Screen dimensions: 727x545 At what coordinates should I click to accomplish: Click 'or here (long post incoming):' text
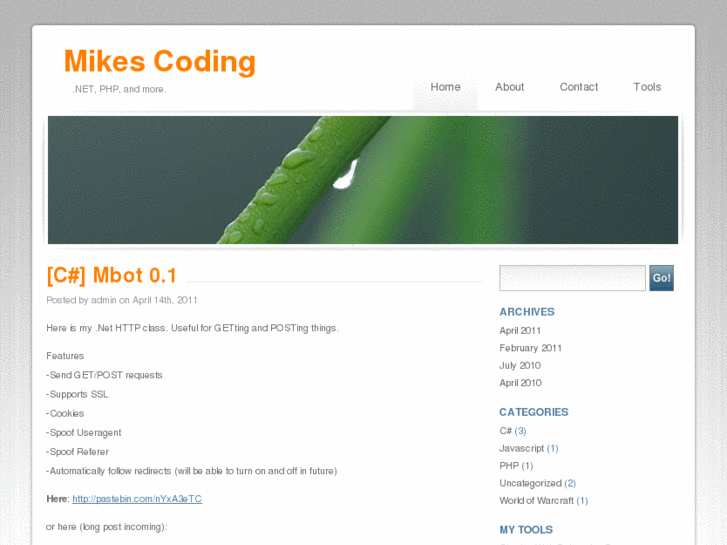point(107,527)
